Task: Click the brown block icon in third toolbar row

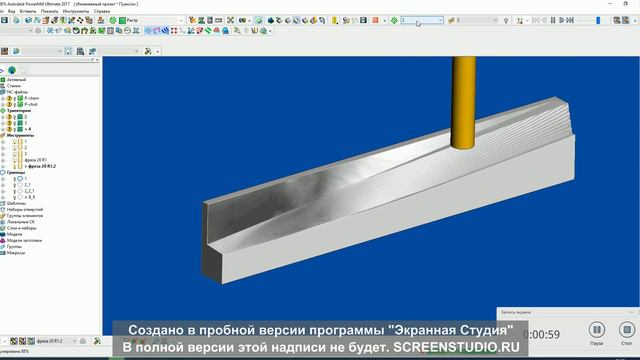Action: tap(4, 51)
